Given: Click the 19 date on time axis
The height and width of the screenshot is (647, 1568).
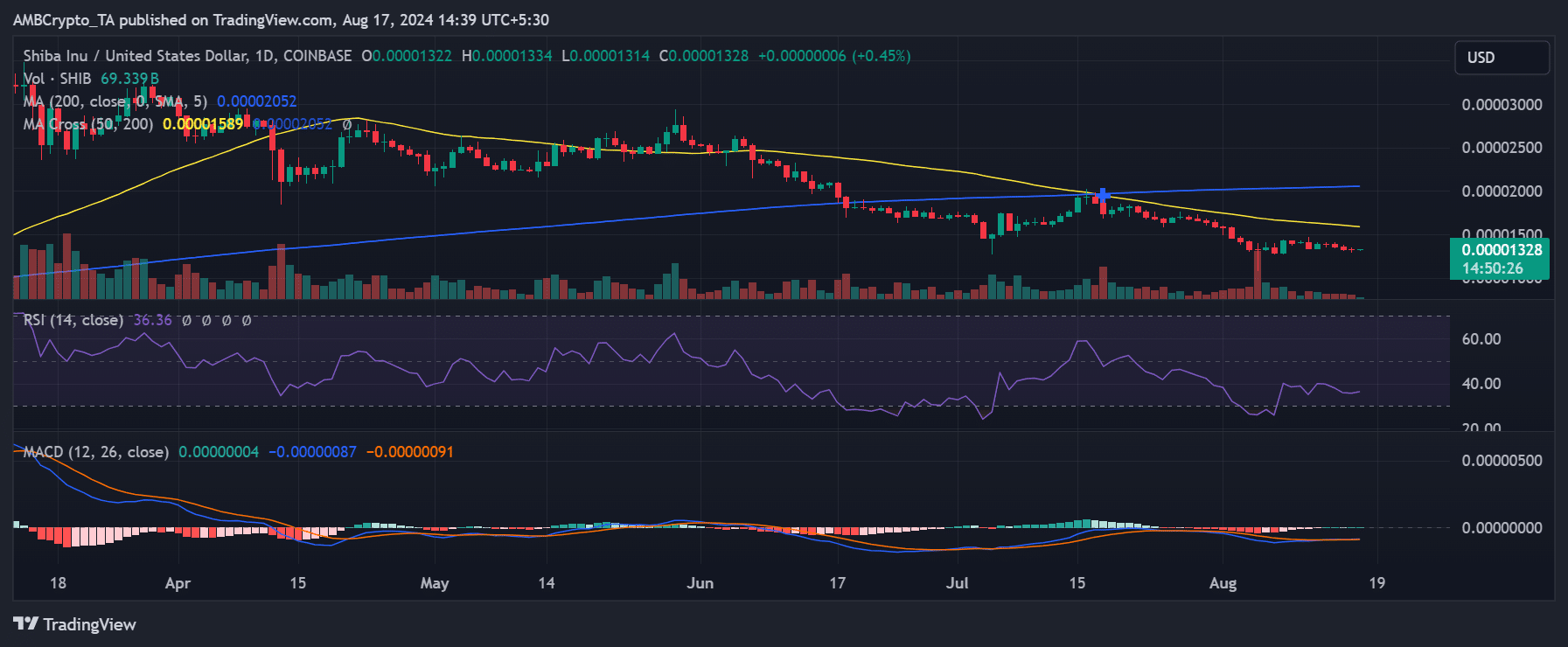Looking at the screenshot, I should [x=1376, y=583].
